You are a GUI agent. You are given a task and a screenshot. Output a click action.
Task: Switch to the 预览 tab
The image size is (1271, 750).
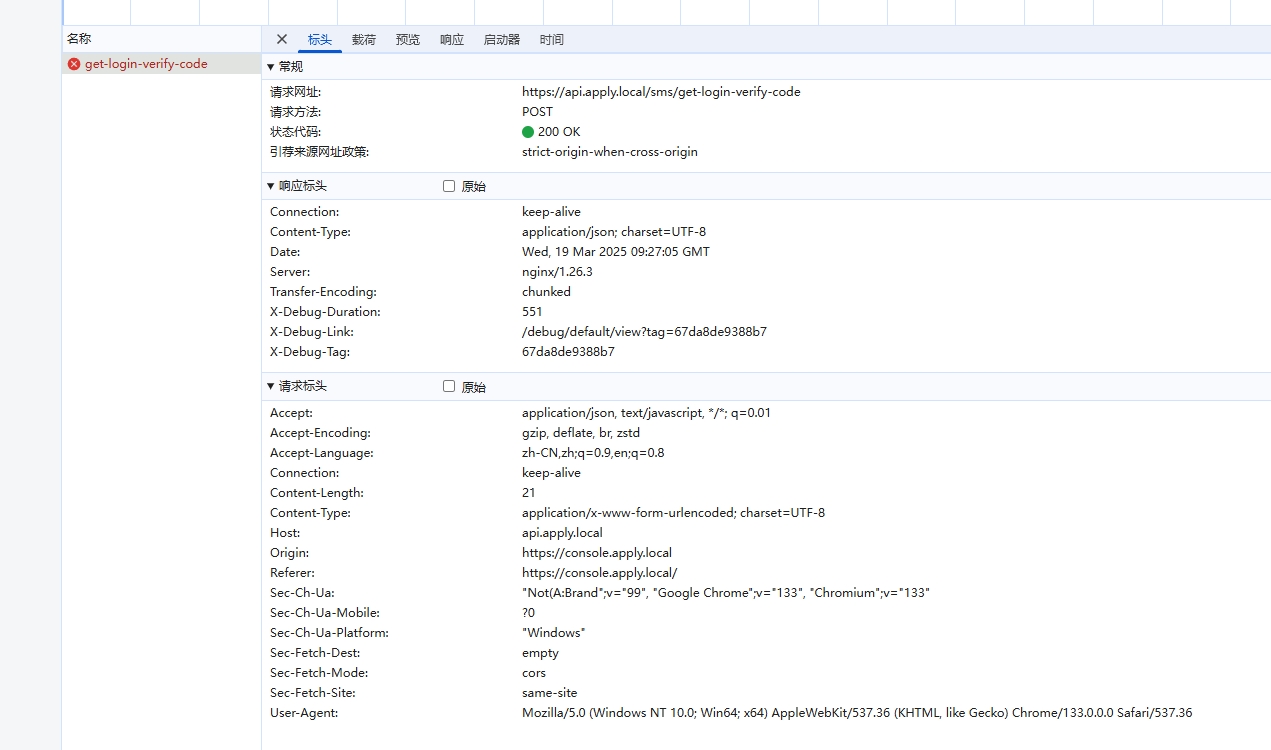pyautogui.click(x=408, y=40)
